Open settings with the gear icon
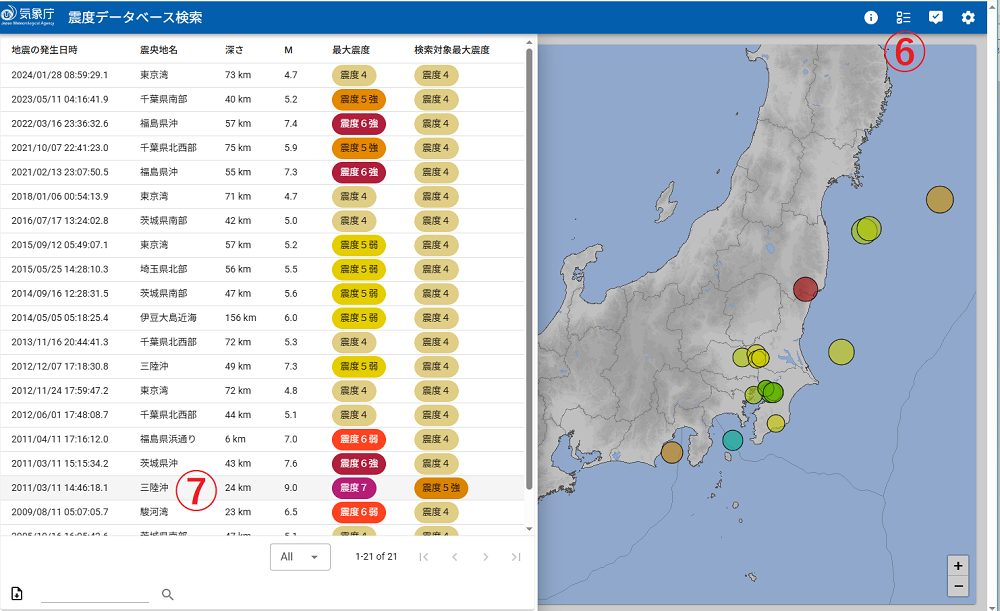Viewport: 1000px width, 611px height. [x=968, y=17]
